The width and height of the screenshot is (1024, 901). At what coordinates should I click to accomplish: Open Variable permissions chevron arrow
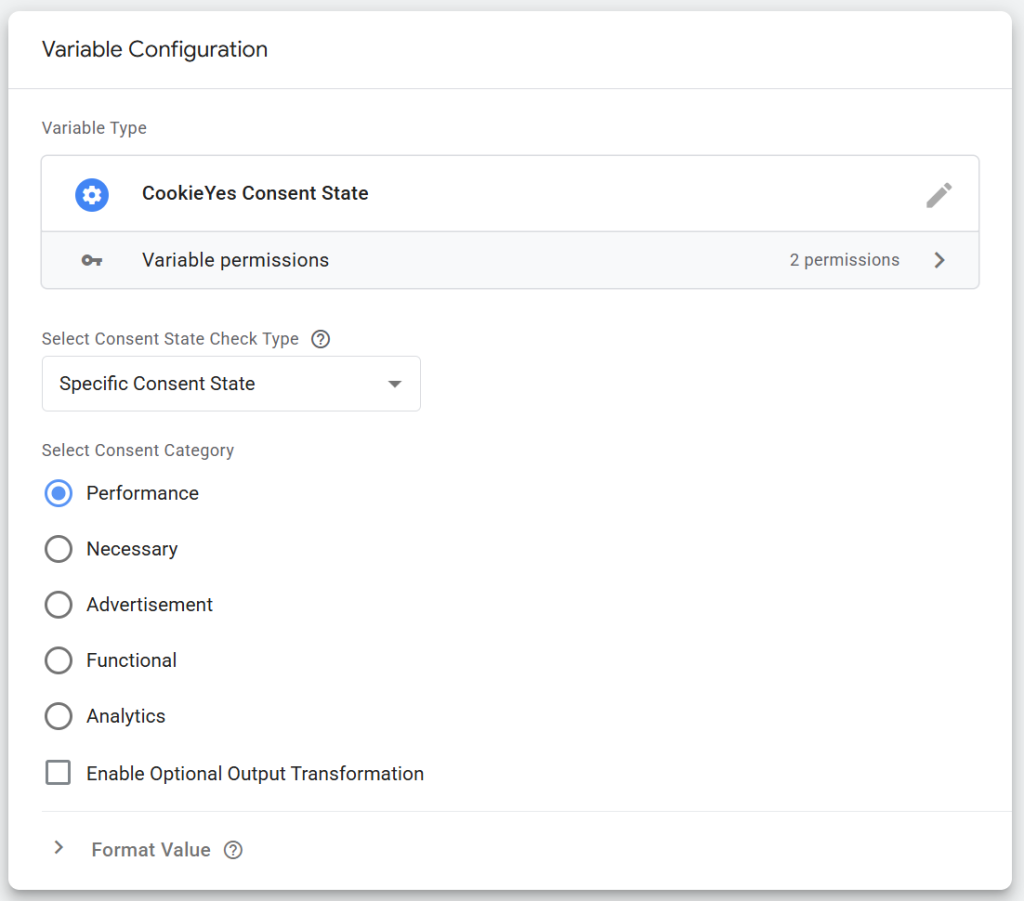[x=940, y=261]
